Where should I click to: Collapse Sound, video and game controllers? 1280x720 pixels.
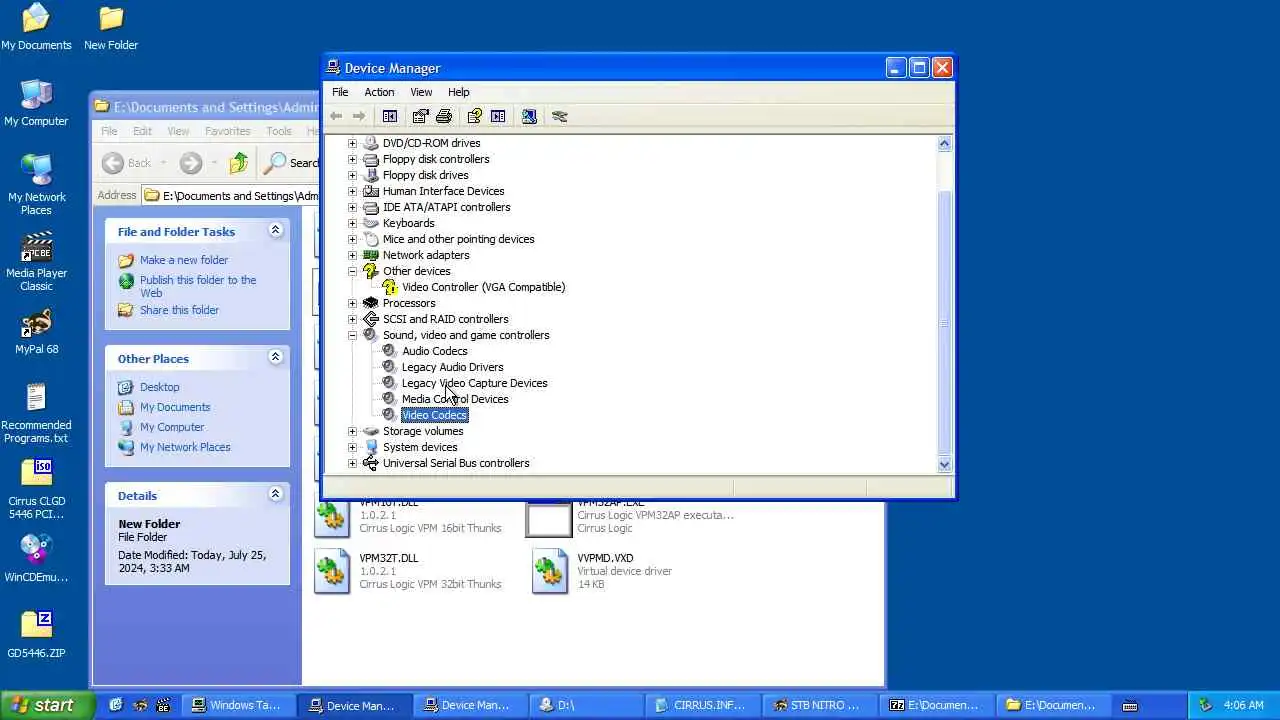(x=352, y=335)
